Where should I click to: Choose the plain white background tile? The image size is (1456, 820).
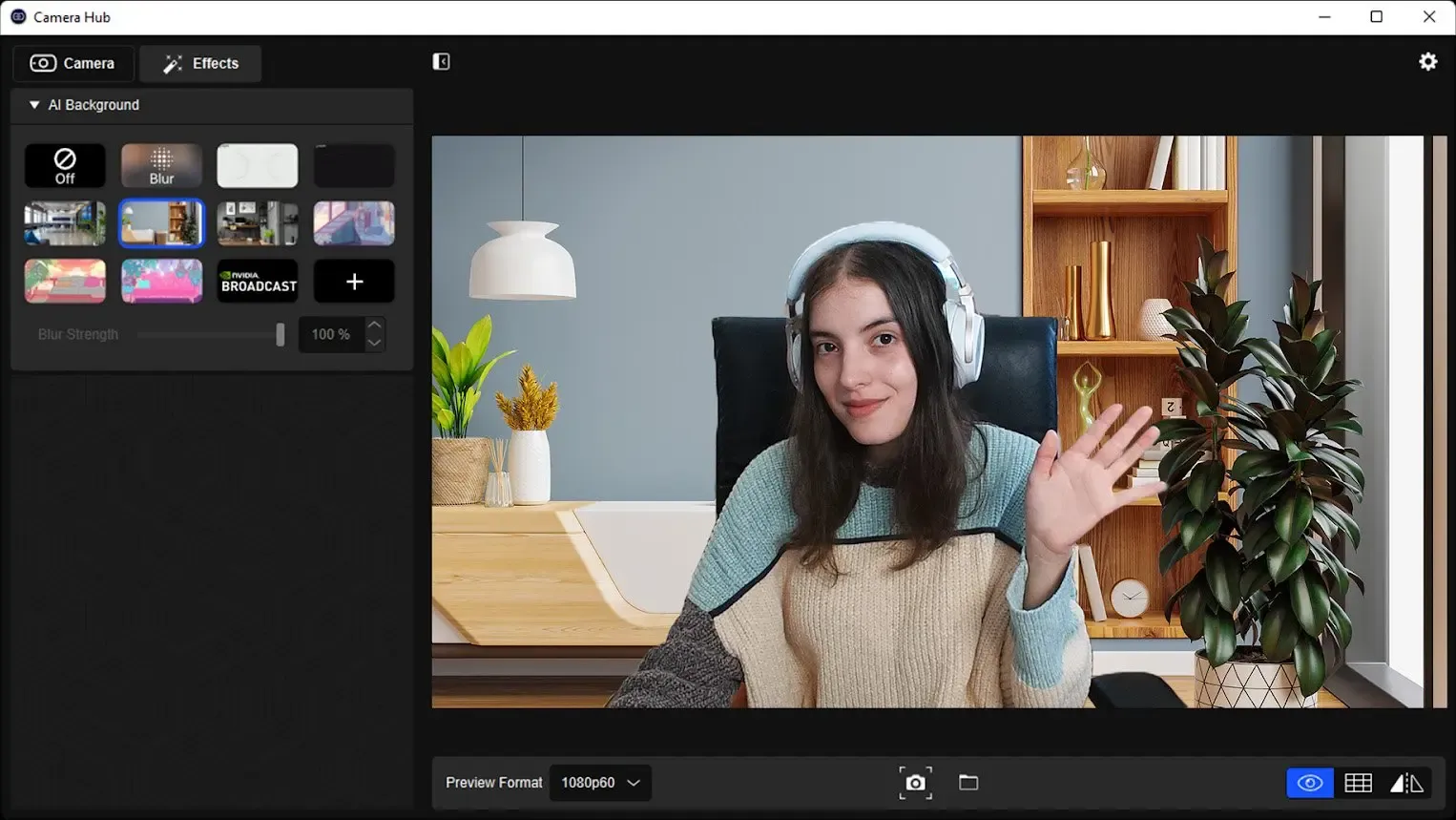tap(258, 166)
